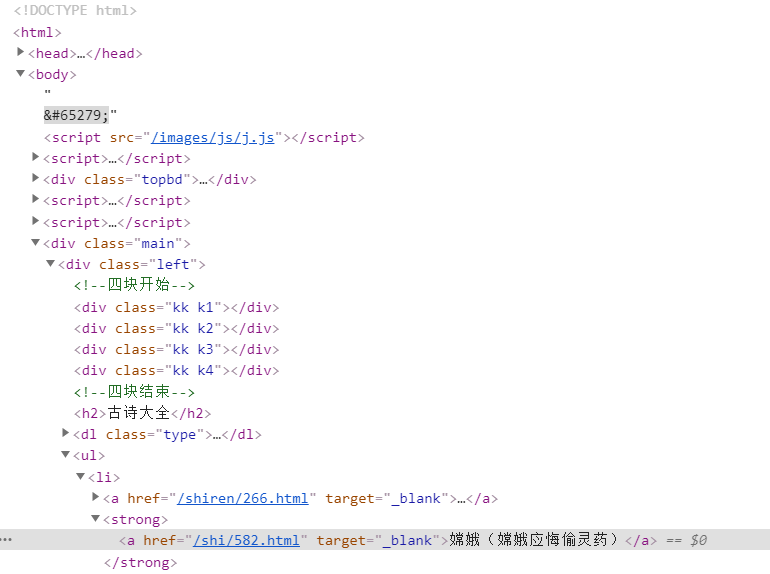Expand the script node above main div
The height and width of the screenshot is (574, 770).
pos(35,220)
